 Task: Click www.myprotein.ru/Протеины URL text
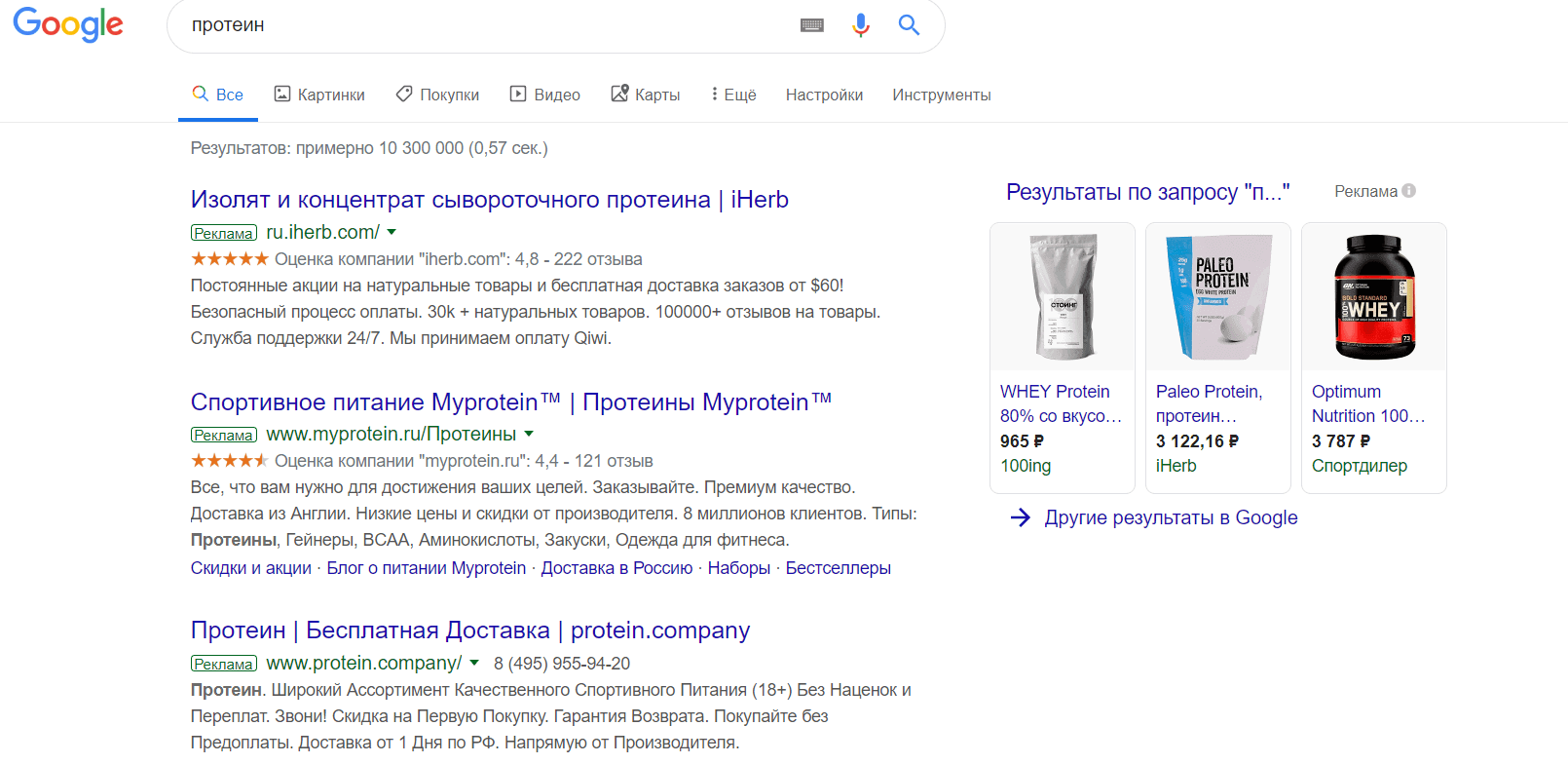pyautogui.click(x=392, y=434)
